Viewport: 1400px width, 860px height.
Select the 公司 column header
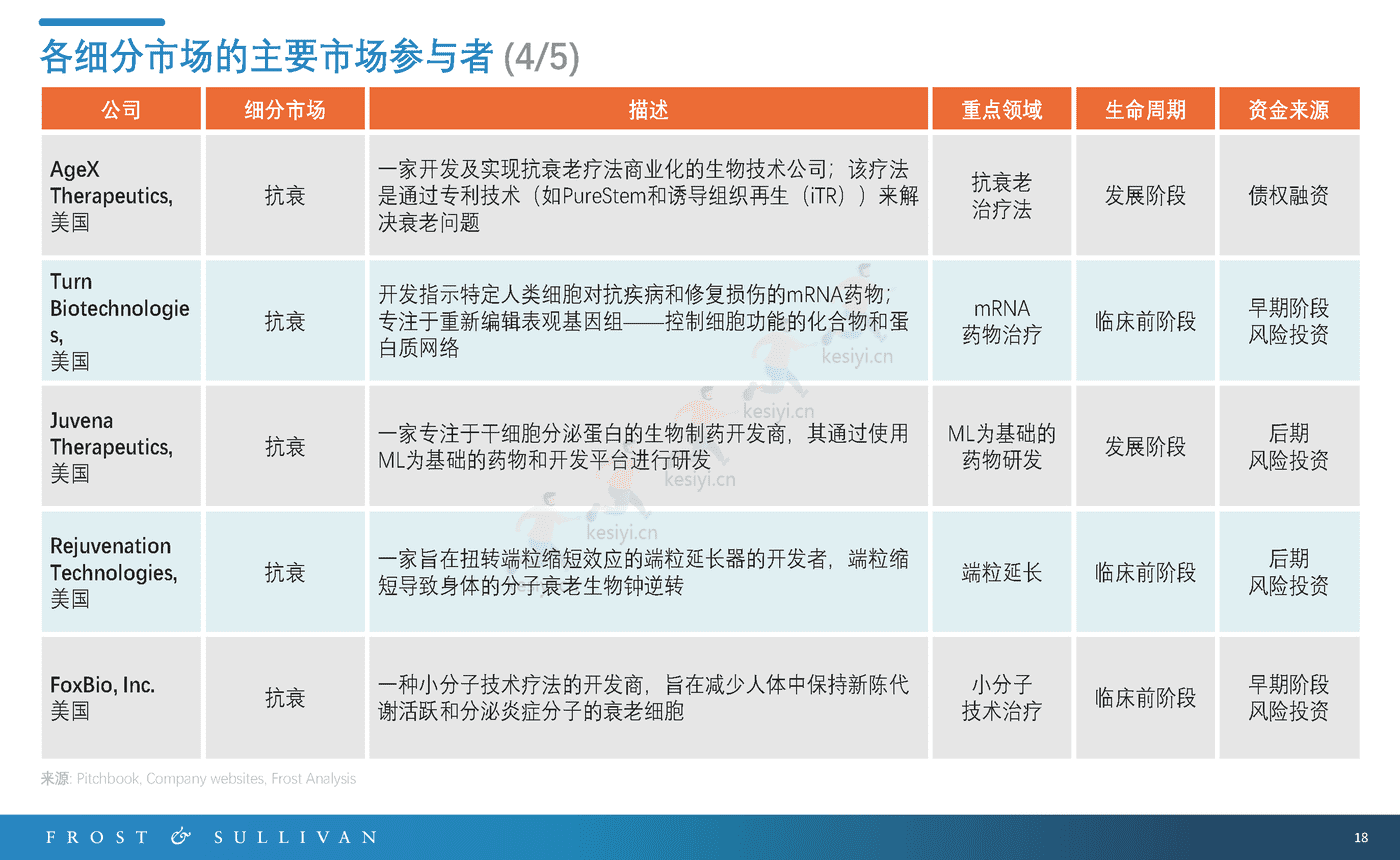[121, 109]
